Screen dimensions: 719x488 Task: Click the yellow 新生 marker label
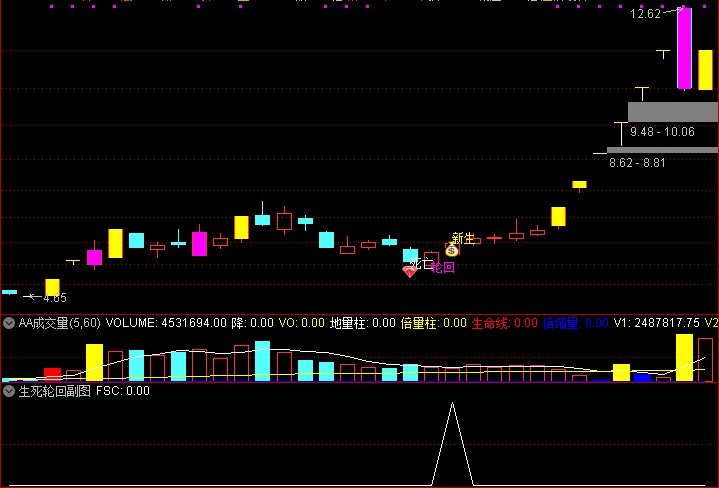(463, 238)
